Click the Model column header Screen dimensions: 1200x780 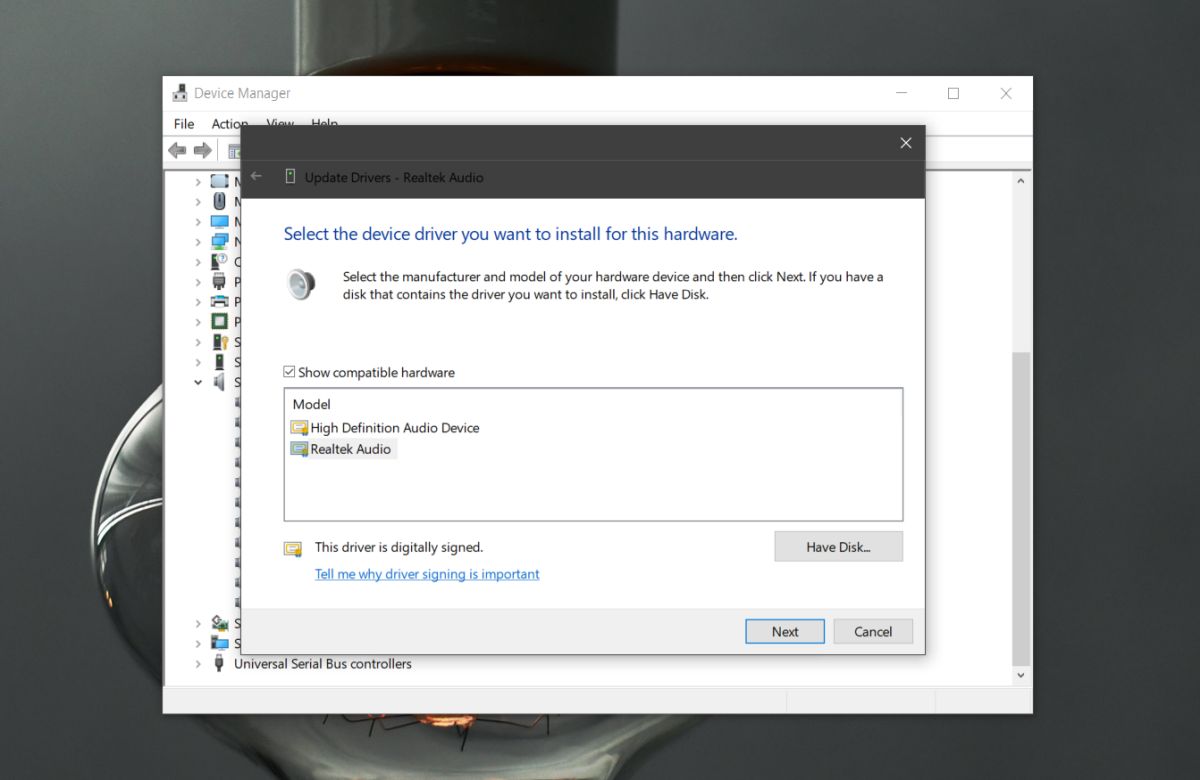[311, 404]
